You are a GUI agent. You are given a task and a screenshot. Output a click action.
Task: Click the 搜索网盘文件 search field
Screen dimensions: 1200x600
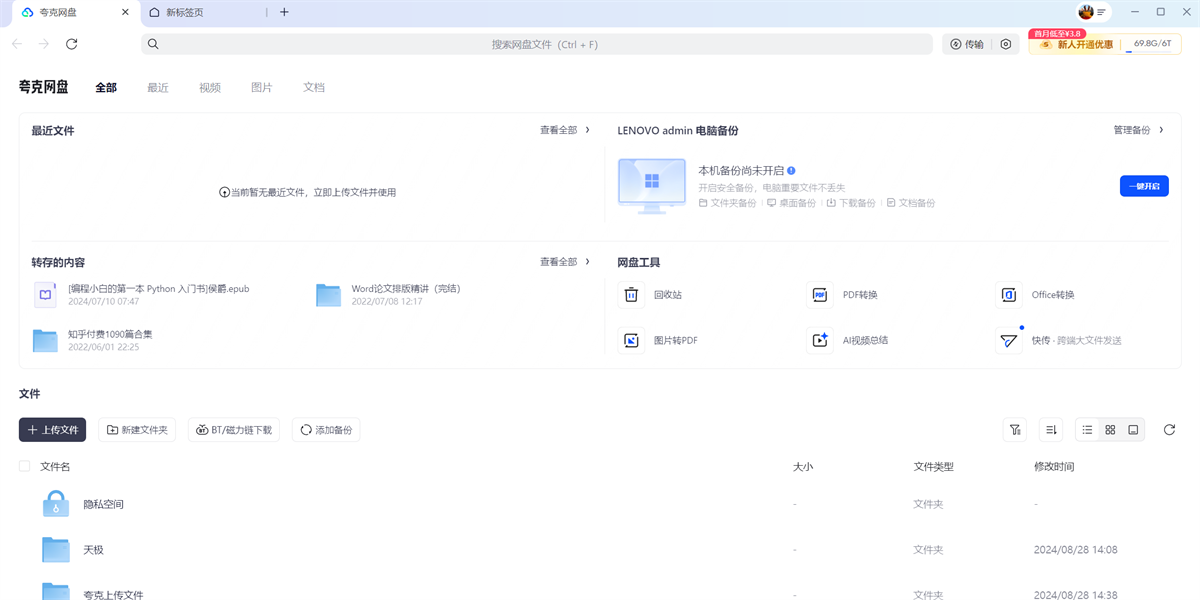click(x=544, y=44)
